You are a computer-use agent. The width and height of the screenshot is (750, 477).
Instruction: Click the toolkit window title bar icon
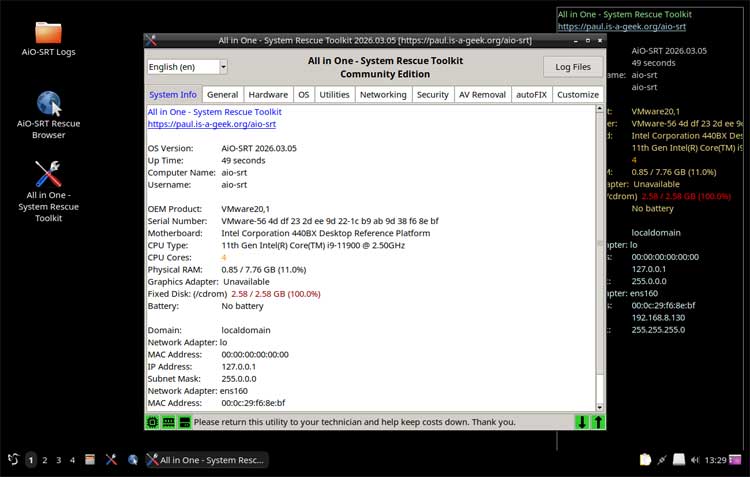[x=151, y=41]
